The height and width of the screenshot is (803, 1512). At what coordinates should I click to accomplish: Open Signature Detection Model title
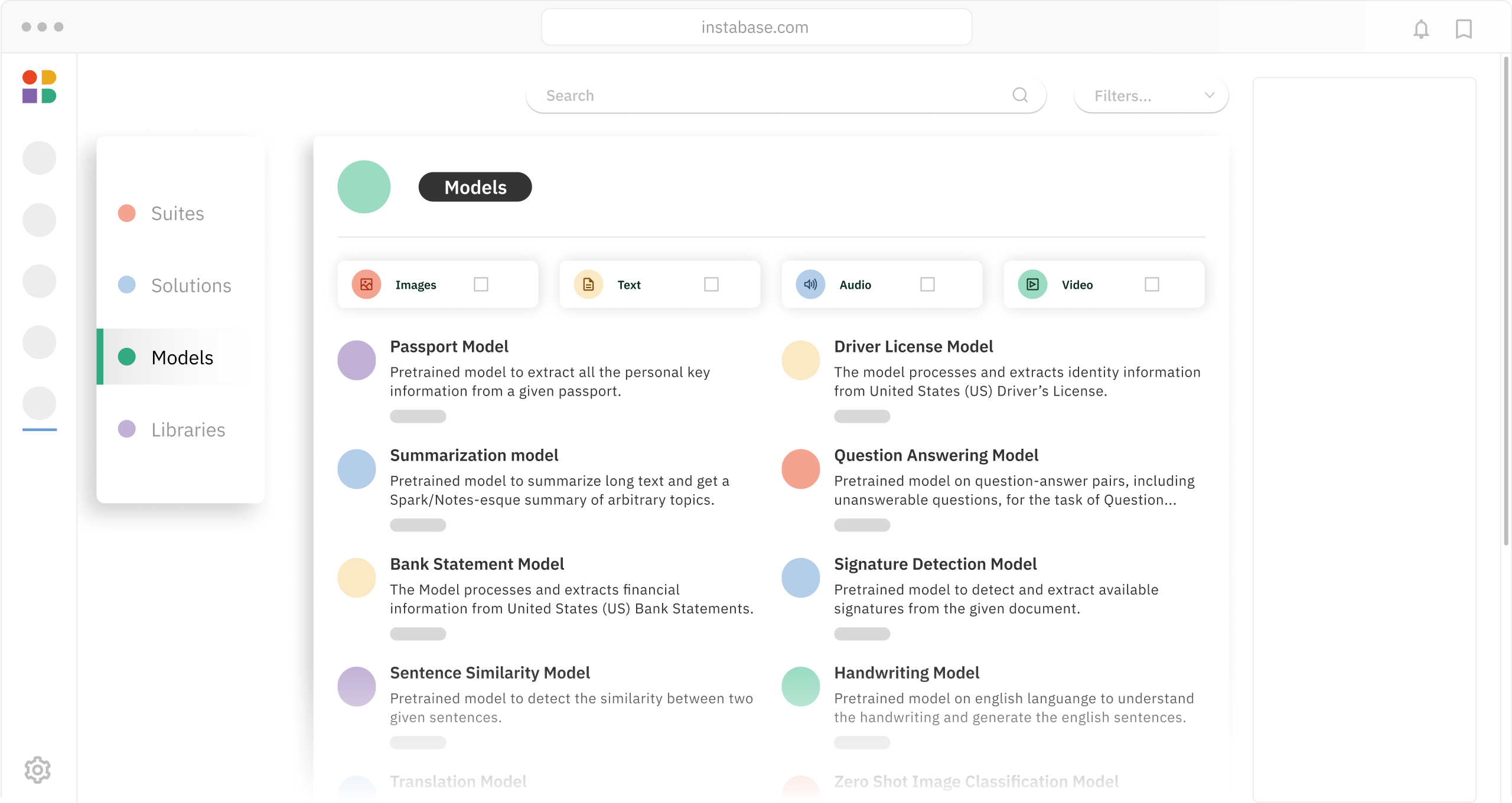pyautogui.click(x=935, y=564)
